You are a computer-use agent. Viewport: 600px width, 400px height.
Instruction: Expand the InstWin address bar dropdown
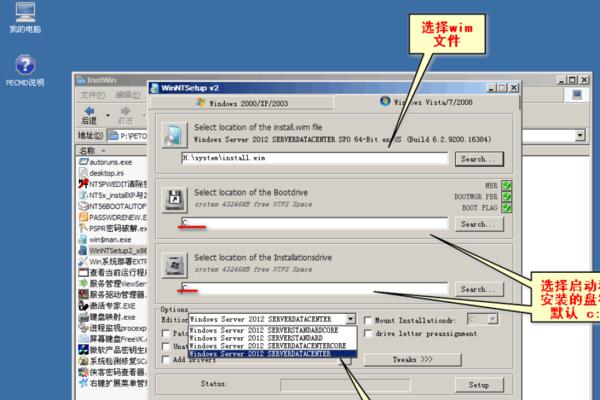pyautogui.click(x=580, y=135)
